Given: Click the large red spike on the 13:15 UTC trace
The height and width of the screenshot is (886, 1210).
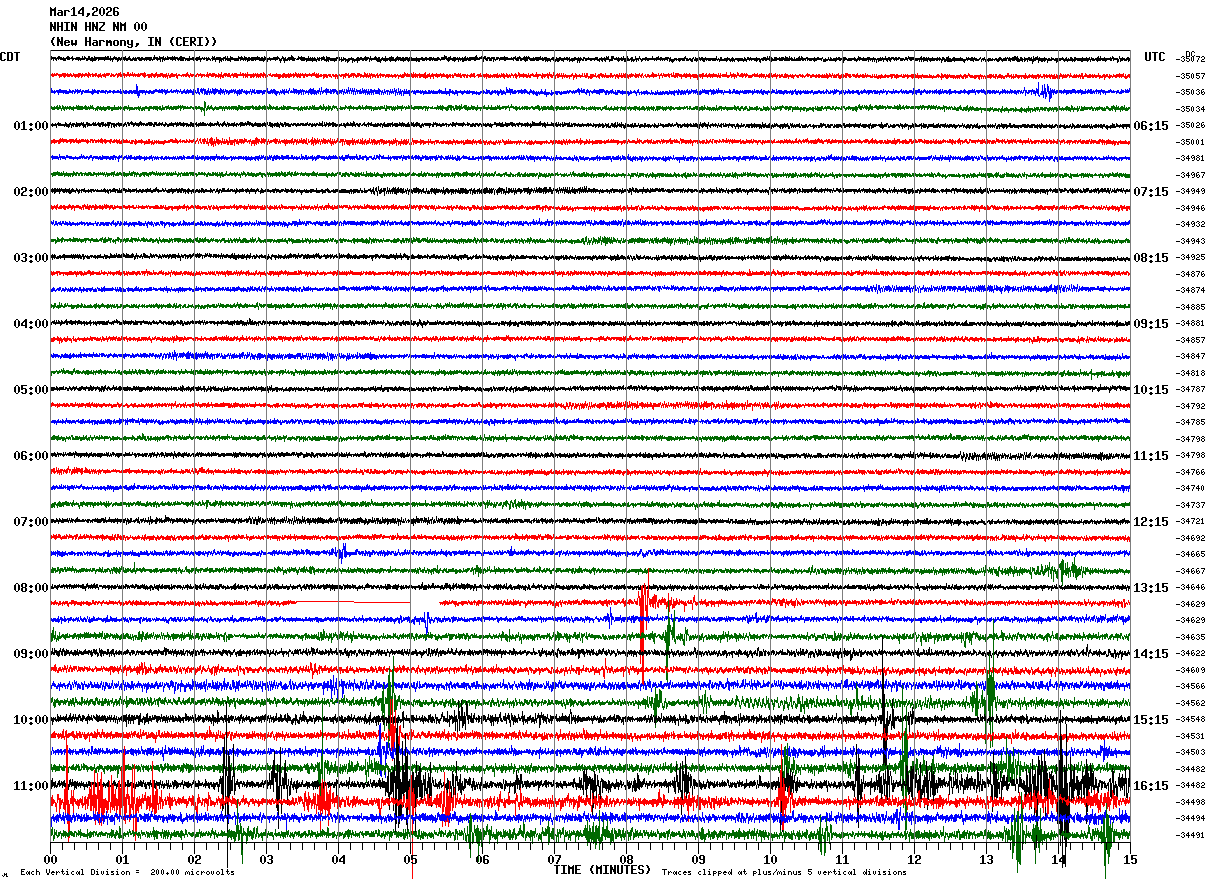Looking at the screenshot, I should 643,625.
